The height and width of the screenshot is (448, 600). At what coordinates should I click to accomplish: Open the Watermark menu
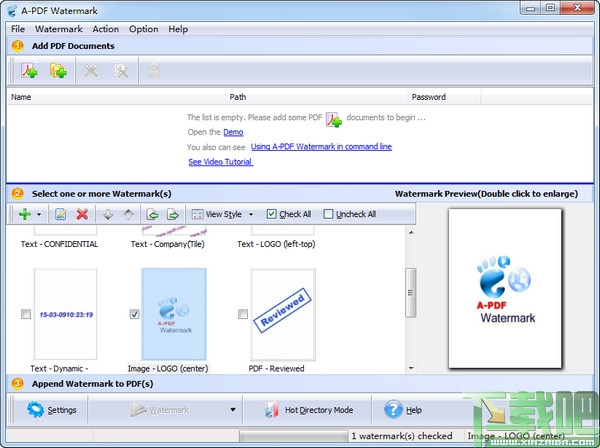coord(59,29)
